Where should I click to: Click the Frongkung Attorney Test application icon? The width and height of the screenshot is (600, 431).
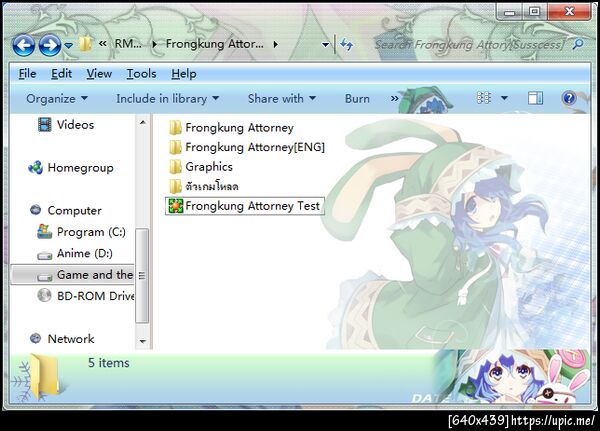coord(176,206)
